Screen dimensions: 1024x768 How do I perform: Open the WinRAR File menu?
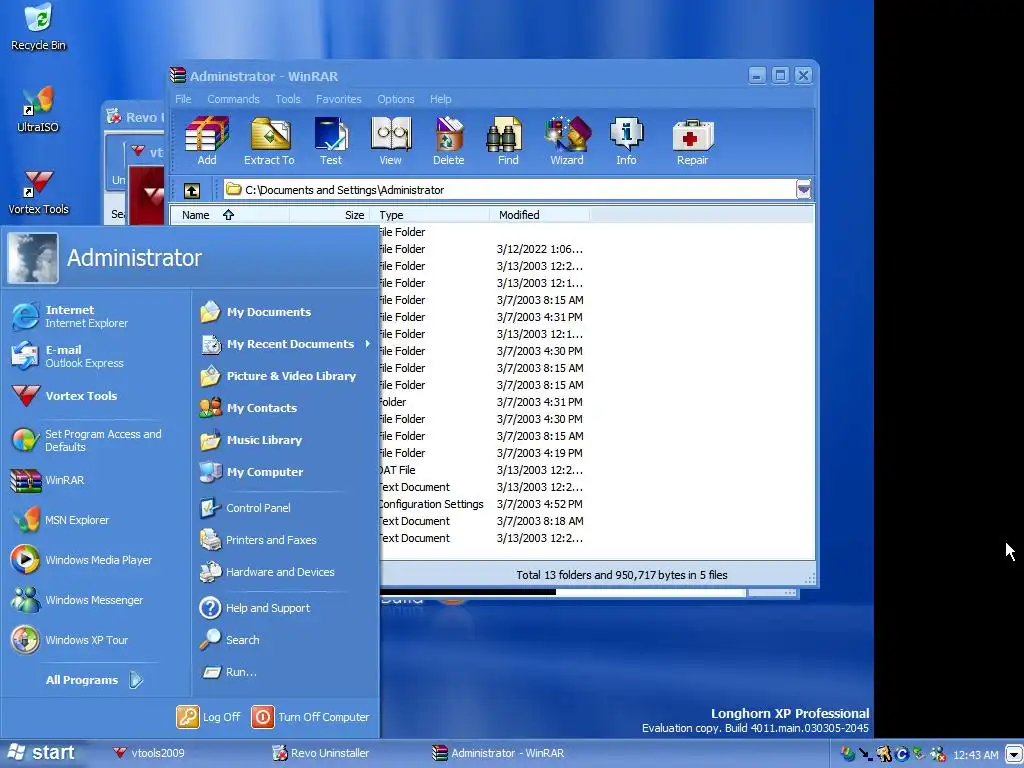click(x=183, y=99)
